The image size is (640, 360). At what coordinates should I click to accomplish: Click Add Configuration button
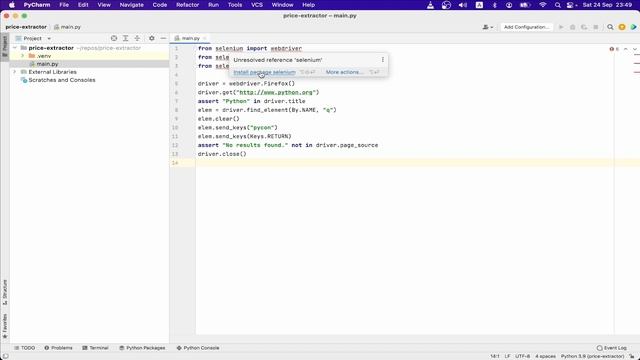[526, 27]
